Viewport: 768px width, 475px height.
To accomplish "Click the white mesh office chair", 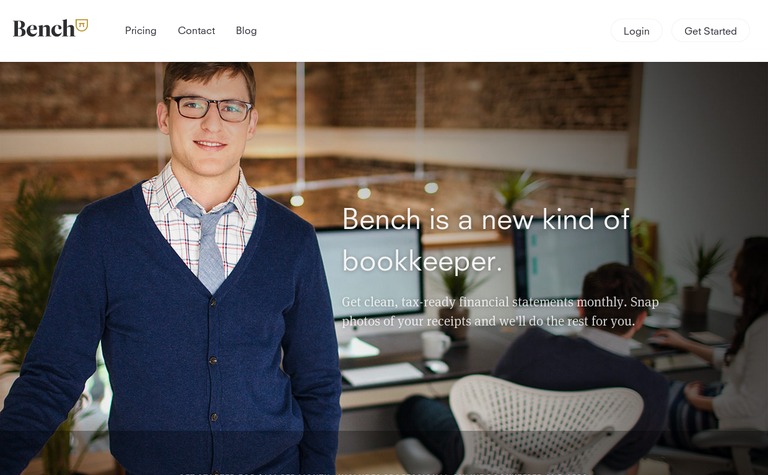I will (x=545, y=425).
